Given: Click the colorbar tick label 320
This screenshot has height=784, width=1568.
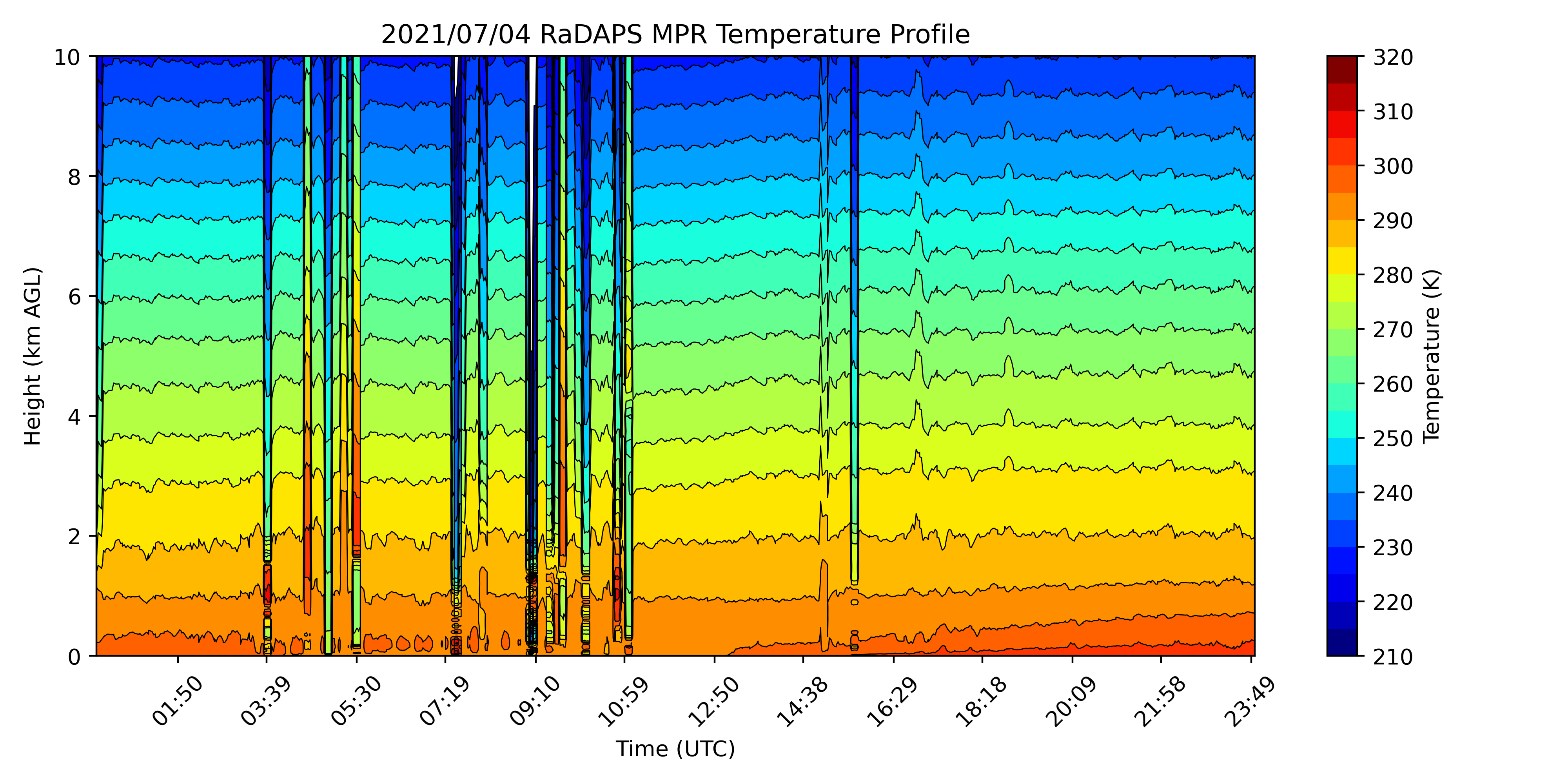Looking at the screenshot, I should [x=1393, y=57].
